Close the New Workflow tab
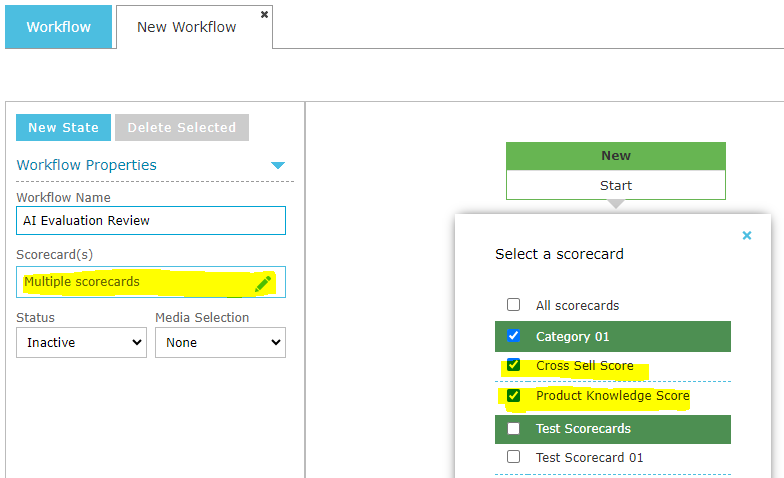This screenshot has width=784, height=478. [264, 14]
